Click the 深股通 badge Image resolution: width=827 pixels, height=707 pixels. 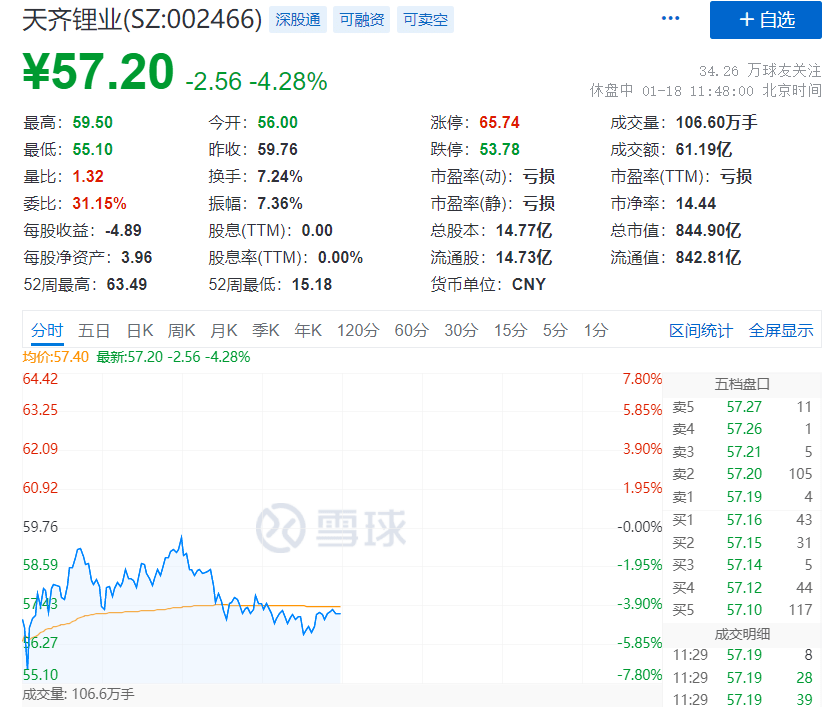[x=296, y=19]
